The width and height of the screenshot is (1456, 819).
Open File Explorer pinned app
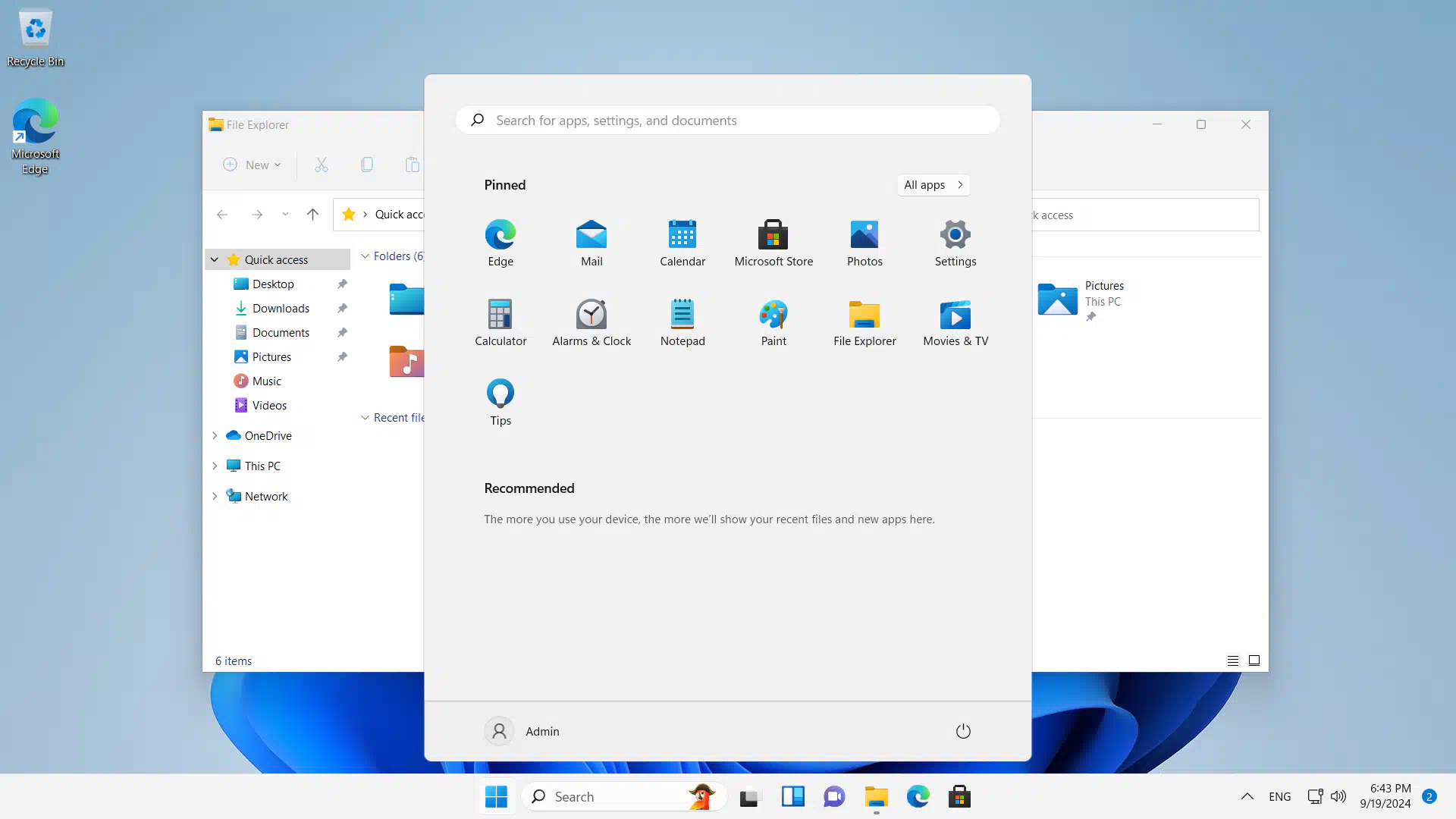coord(864,323)
